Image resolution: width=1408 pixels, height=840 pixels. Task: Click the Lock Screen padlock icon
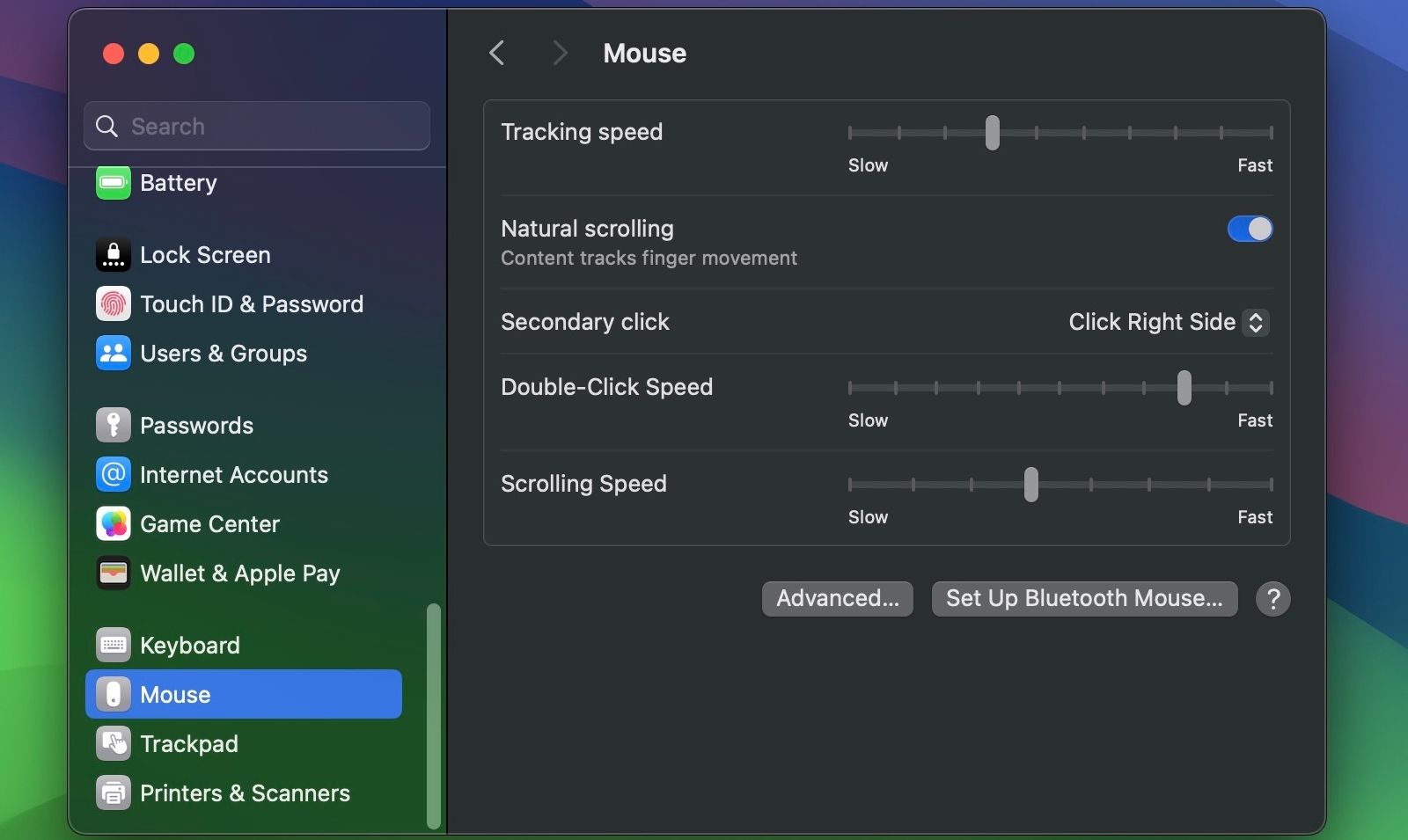click(113, 255)
